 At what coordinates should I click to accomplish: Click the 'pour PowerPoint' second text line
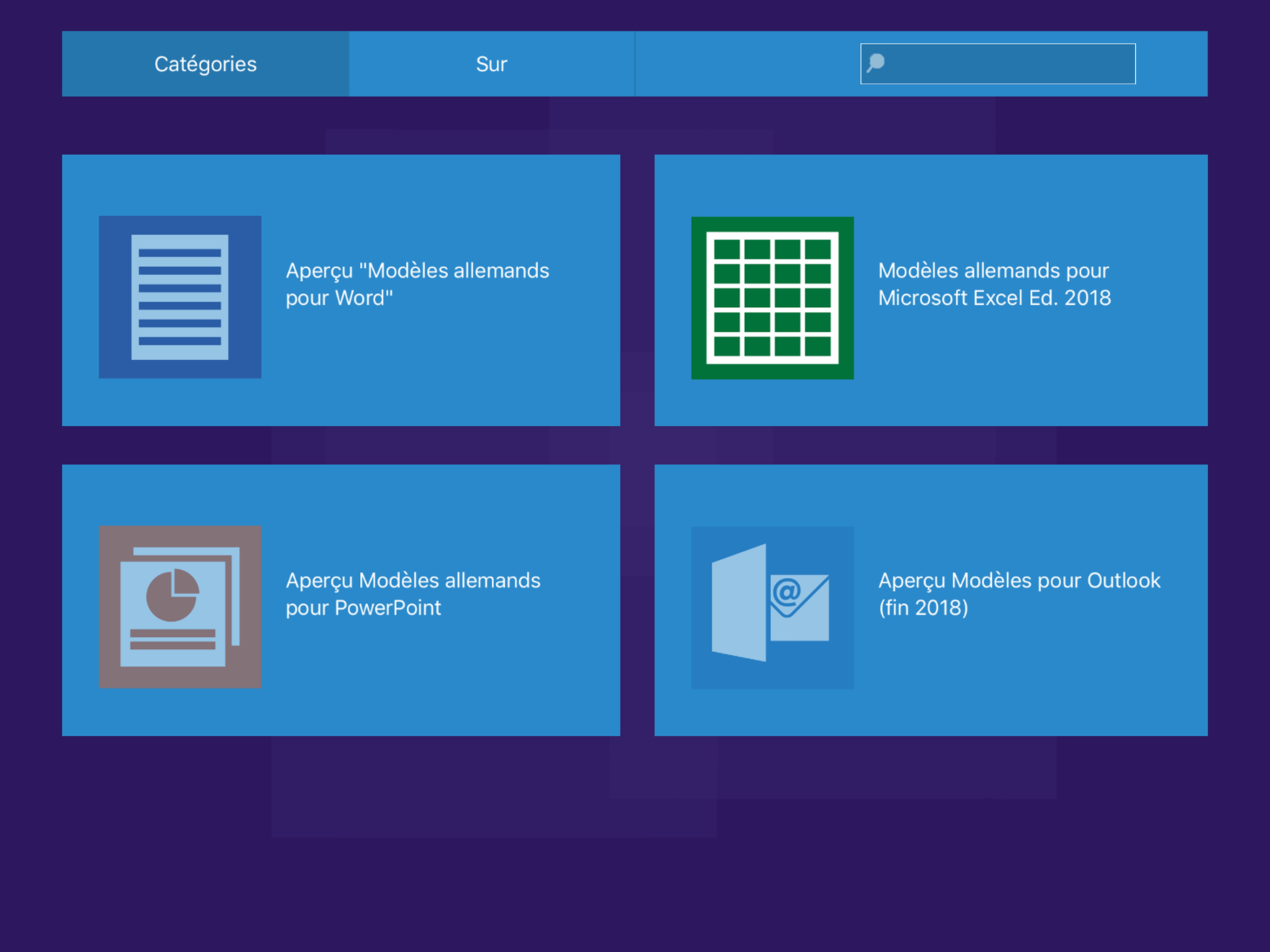click(364, 608)
